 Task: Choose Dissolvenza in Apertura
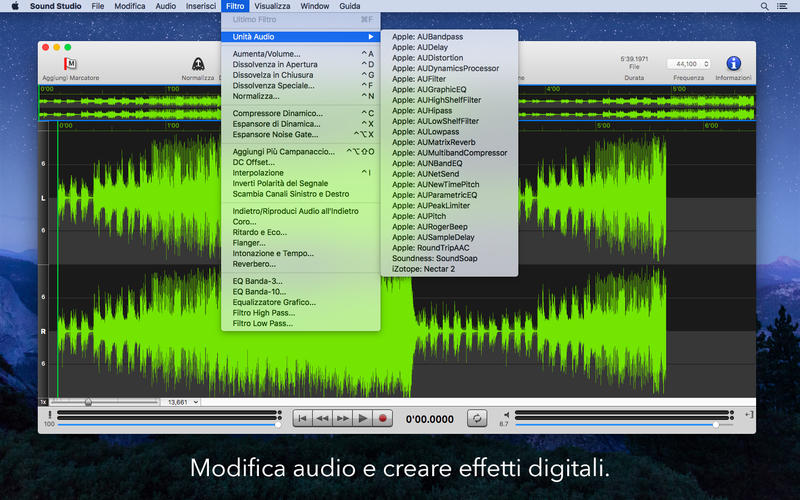tap(301, 64)
